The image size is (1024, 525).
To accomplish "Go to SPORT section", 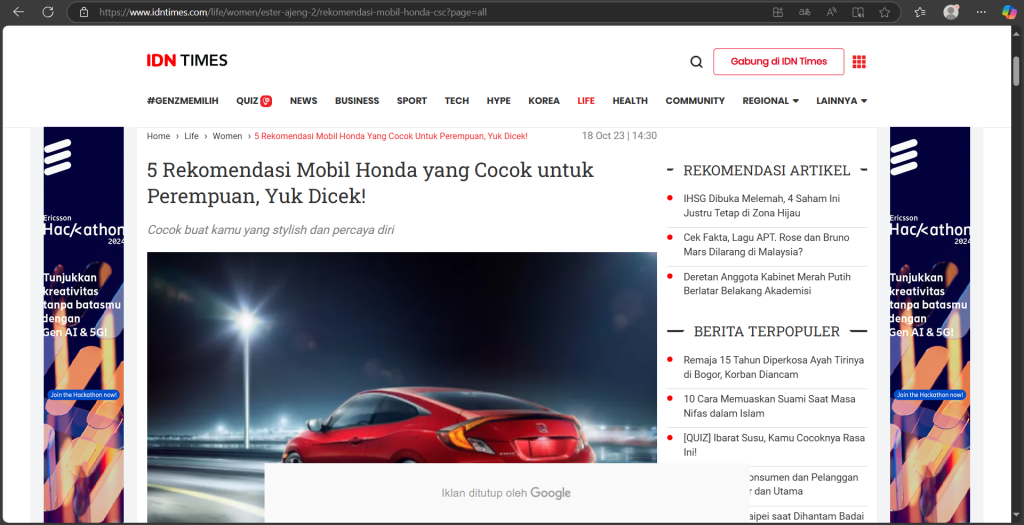I will click(x=412, y=101).
